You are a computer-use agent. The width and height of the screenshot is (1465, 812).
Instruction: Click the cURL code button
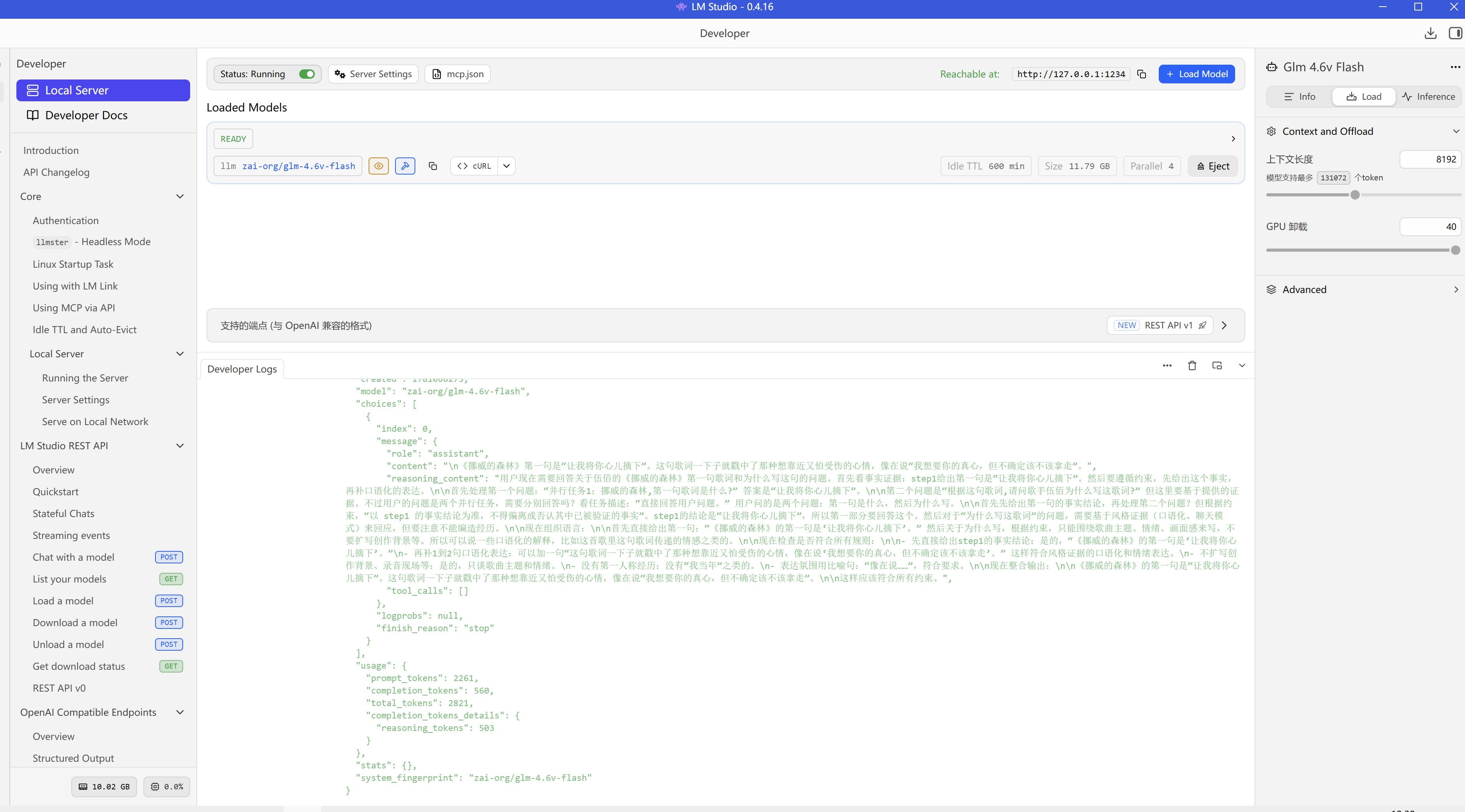pos(474,166)
